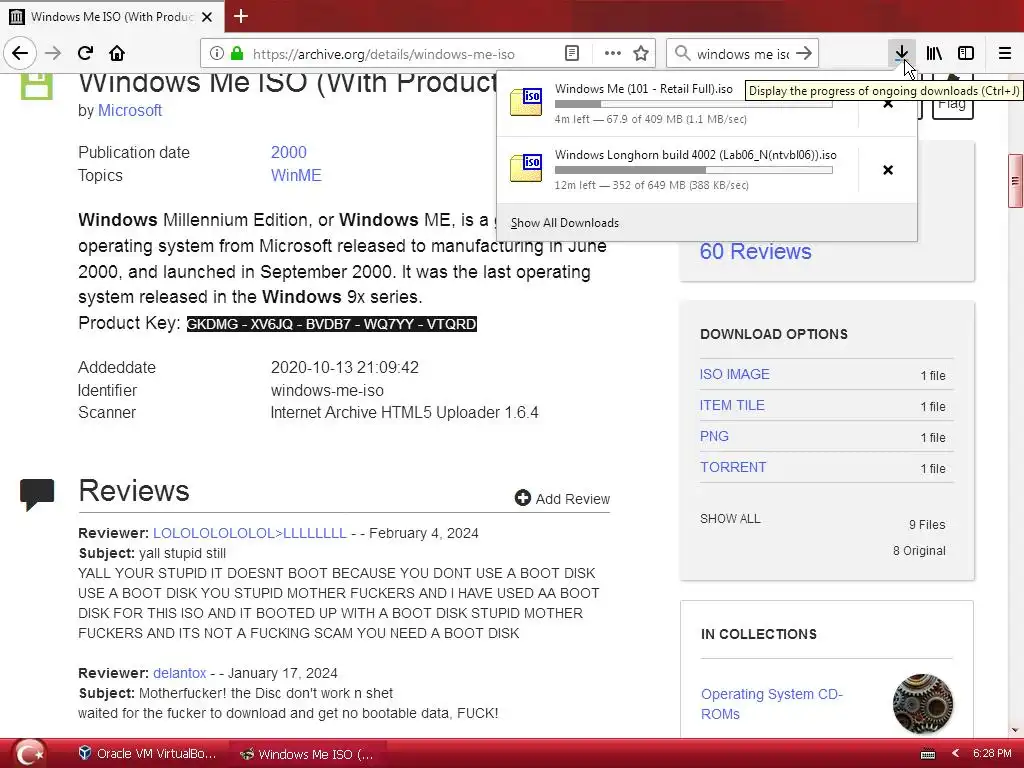Screen dimensions: 1024x768
Task: Show site information for archive.org
Action: pos(217,54)
